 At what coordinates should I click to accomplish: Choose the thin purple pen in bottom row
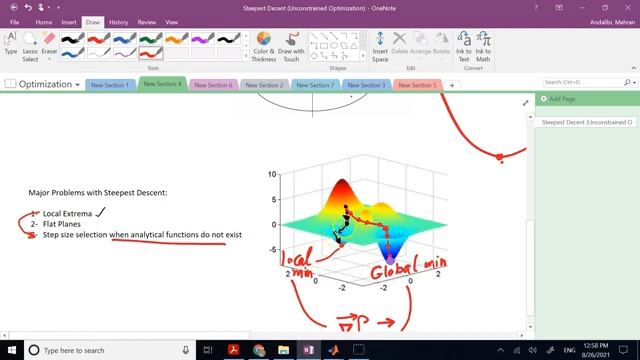click(x=124, y=53)
